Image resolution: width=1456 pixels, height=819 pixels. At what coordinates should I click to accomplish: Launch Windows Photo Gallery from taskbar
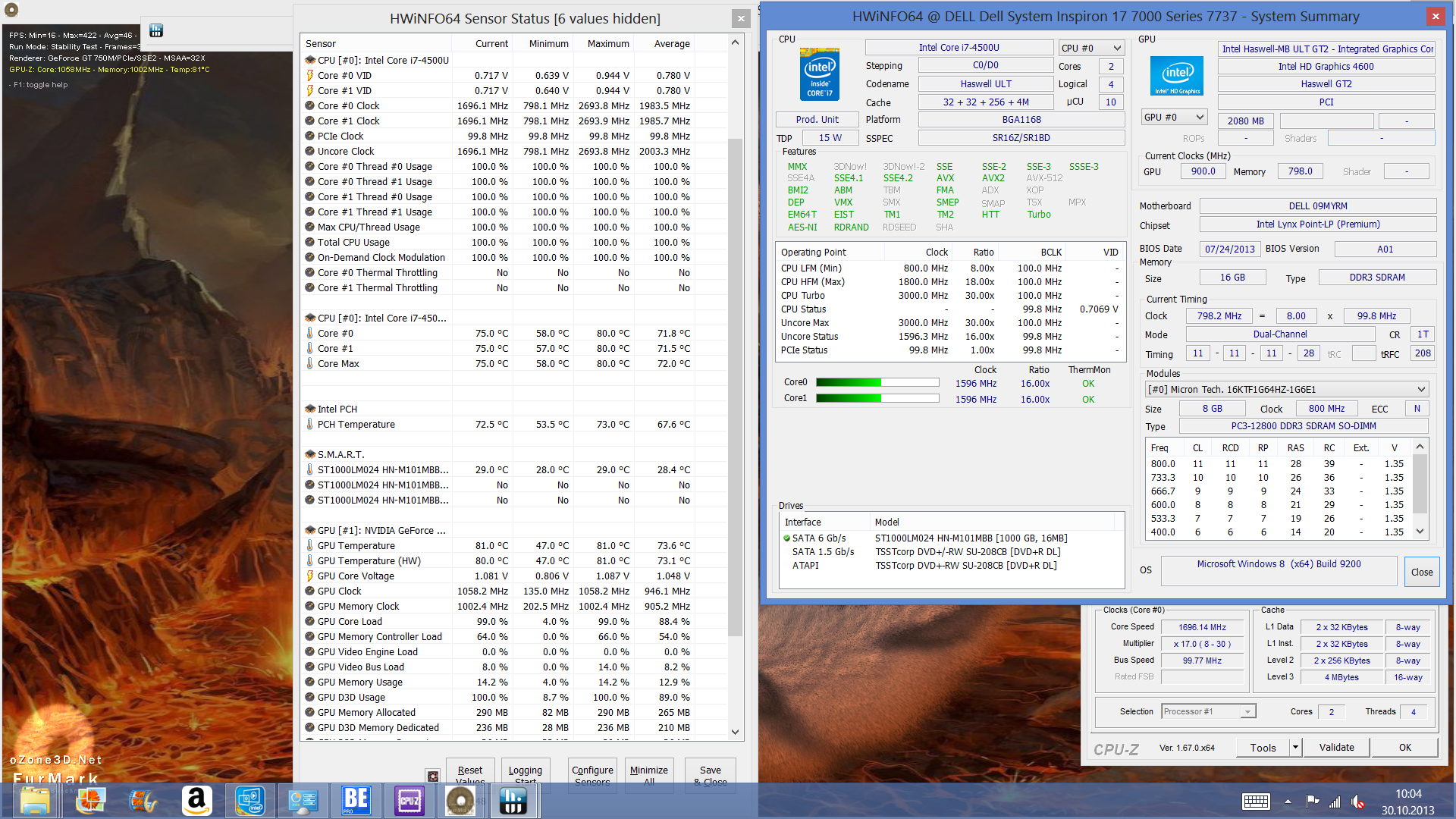(89, 801)
